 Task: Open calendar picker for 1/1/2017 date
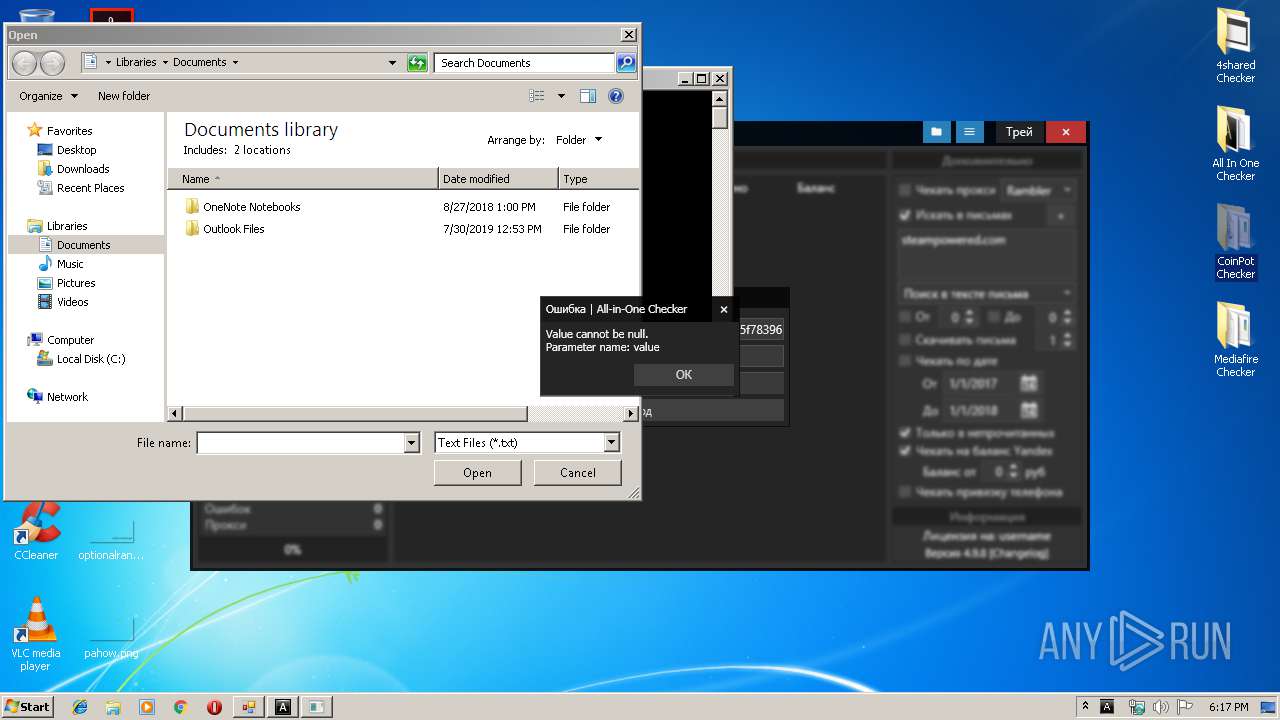coord(1029,383)
